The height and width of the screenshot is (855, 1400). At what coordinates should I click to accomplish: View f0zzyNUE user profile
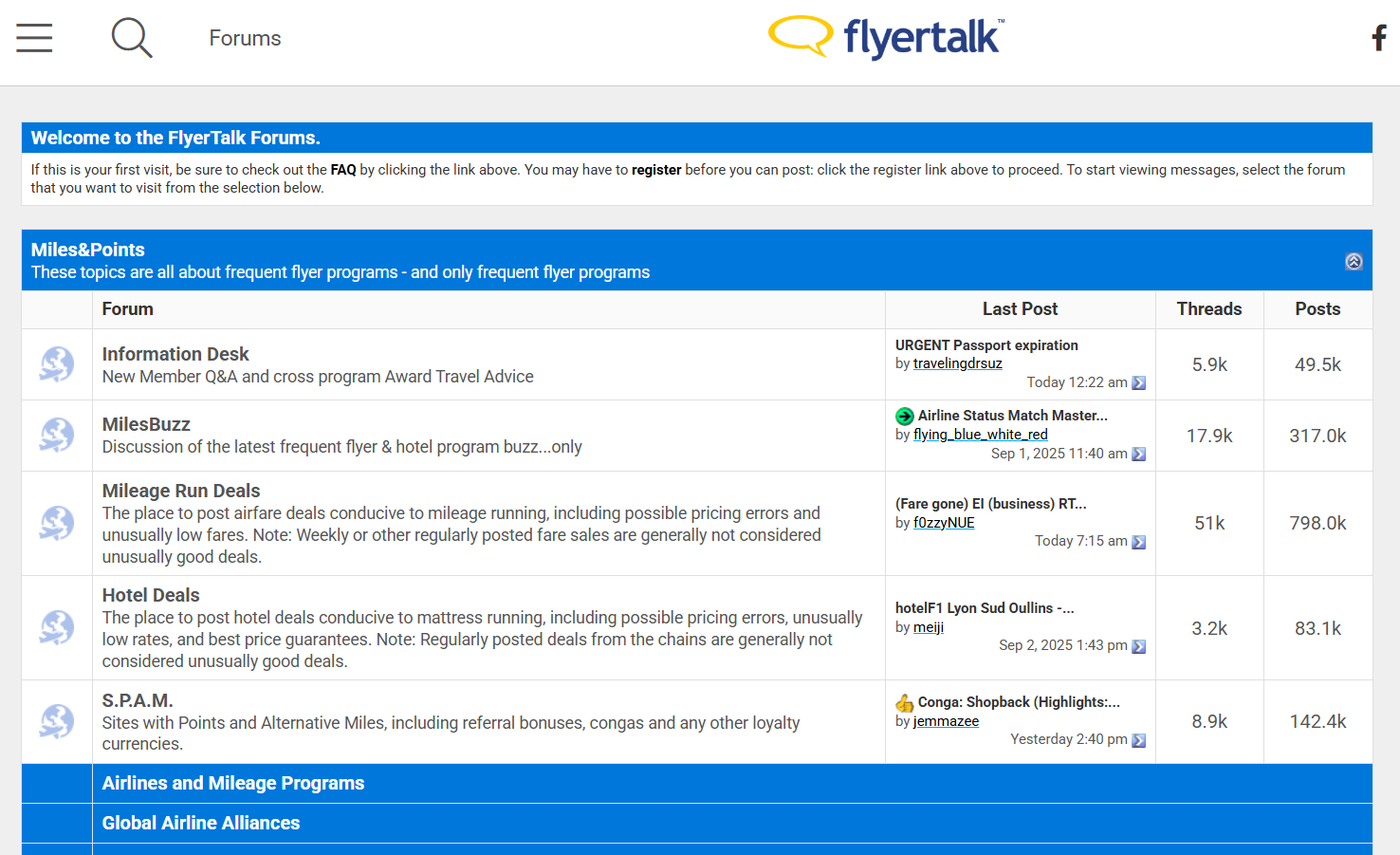pos(944,523)
